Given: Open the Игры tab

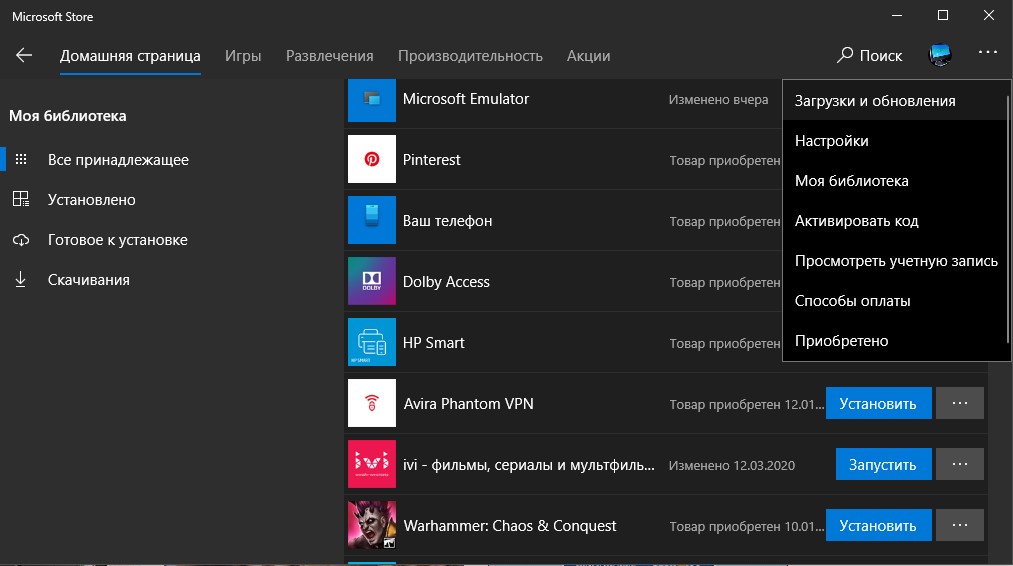Looking at the screenshot, I should pos(243,56).
